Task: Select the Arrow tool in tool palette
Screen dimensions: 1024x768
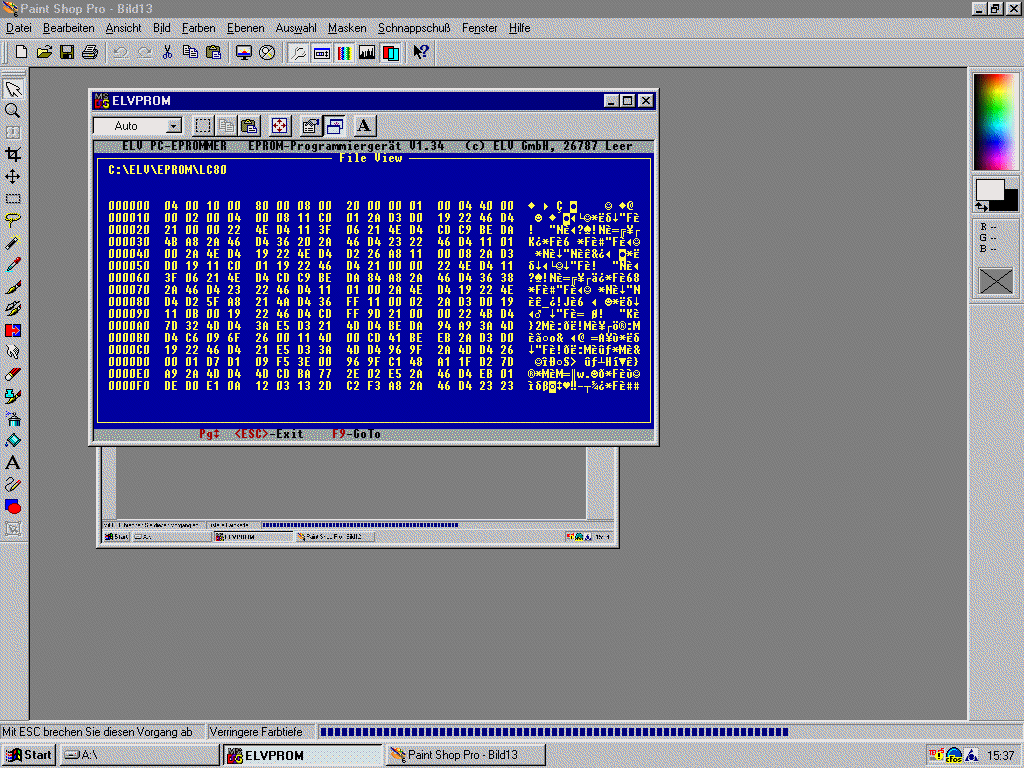Action: [x=13, y=89]
